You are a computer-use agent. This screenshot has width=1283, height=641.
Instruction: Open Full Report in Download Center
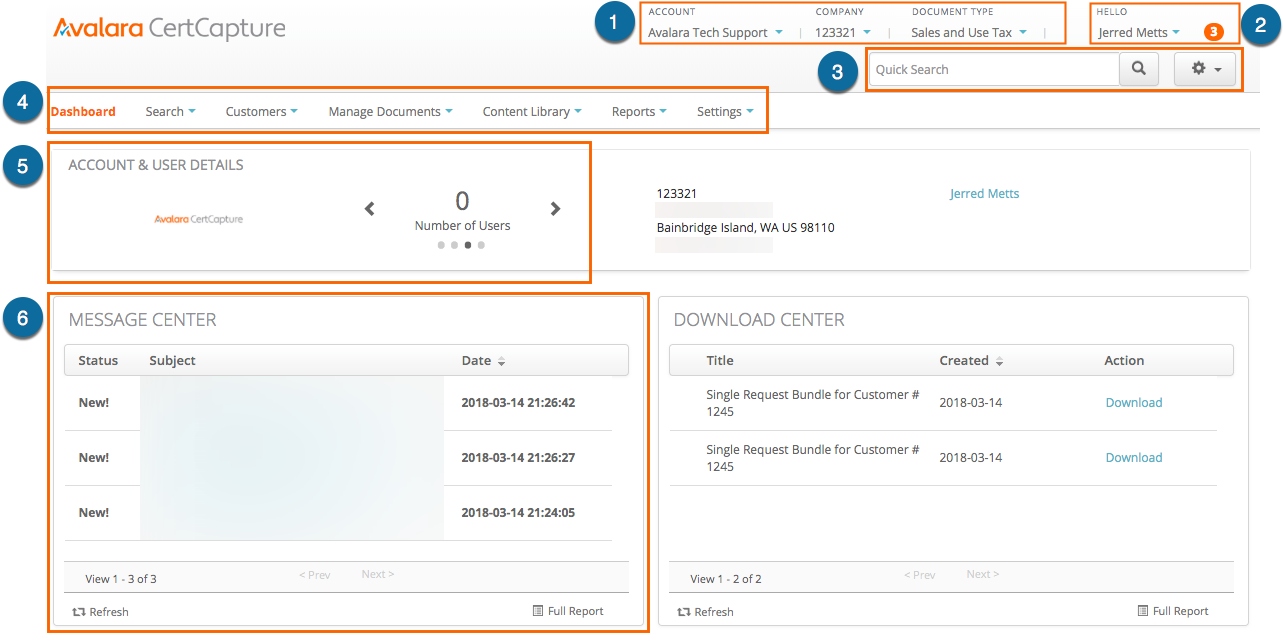coord(1173,611)
